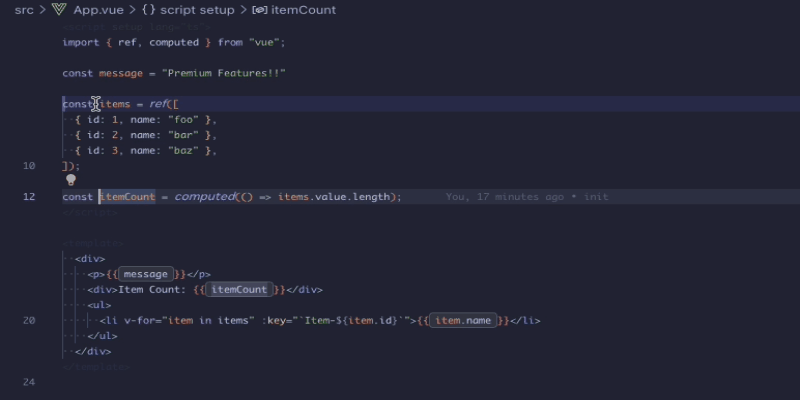
Task: Click the git blame annotation 'You, 17 minutes ago'
Action: pos(505,196)
